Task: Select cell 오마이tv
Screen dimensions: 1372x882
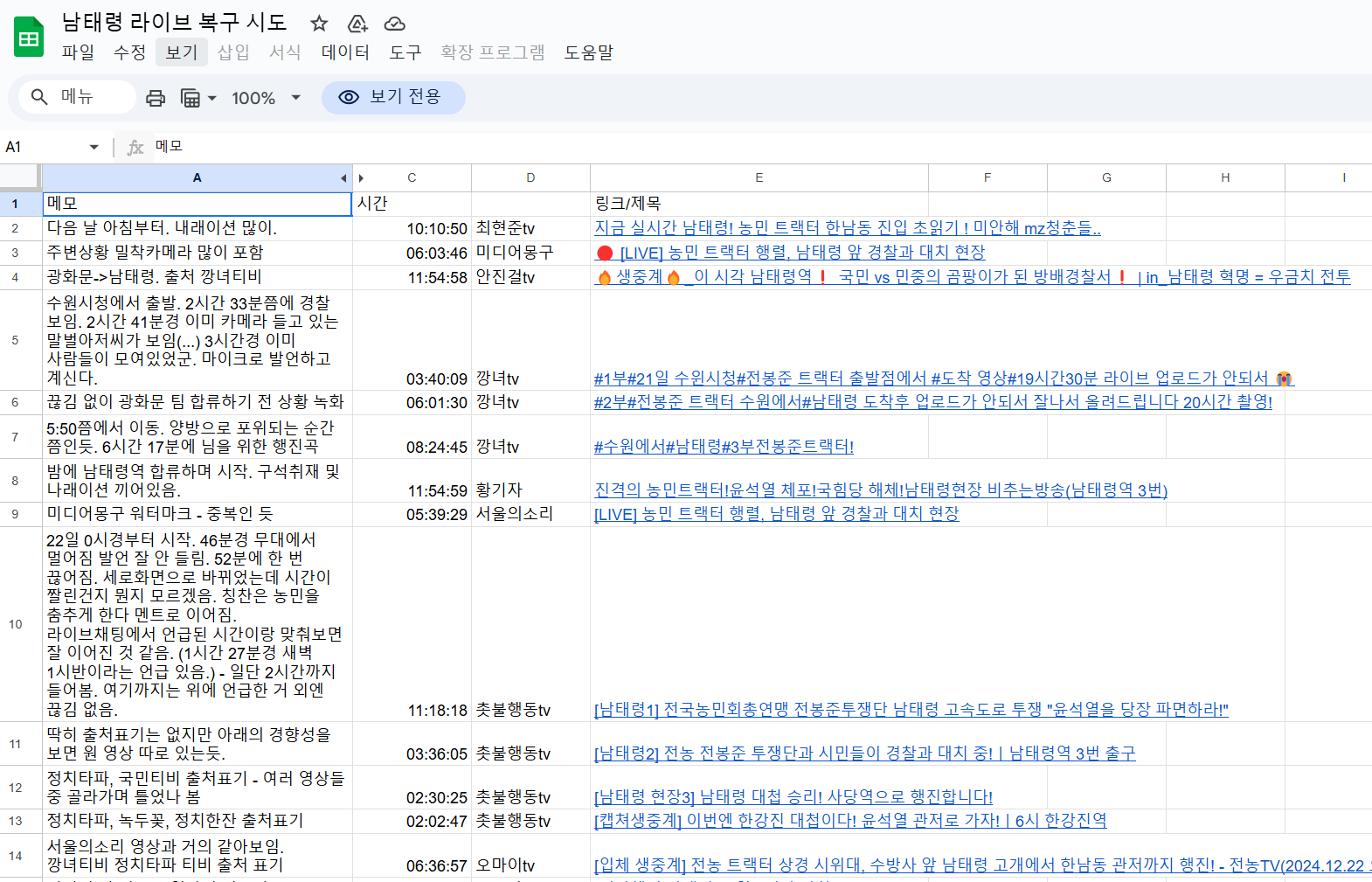Action: [530, 856]
